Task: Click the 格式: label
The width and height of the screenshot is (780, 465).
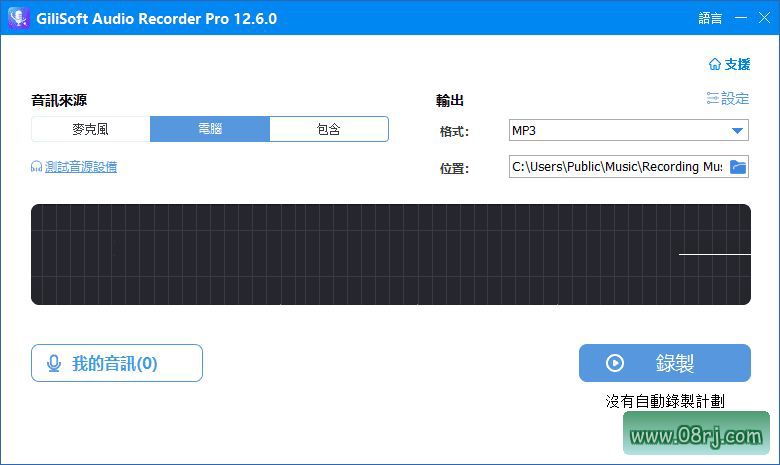Action: [x=454, y=131]
